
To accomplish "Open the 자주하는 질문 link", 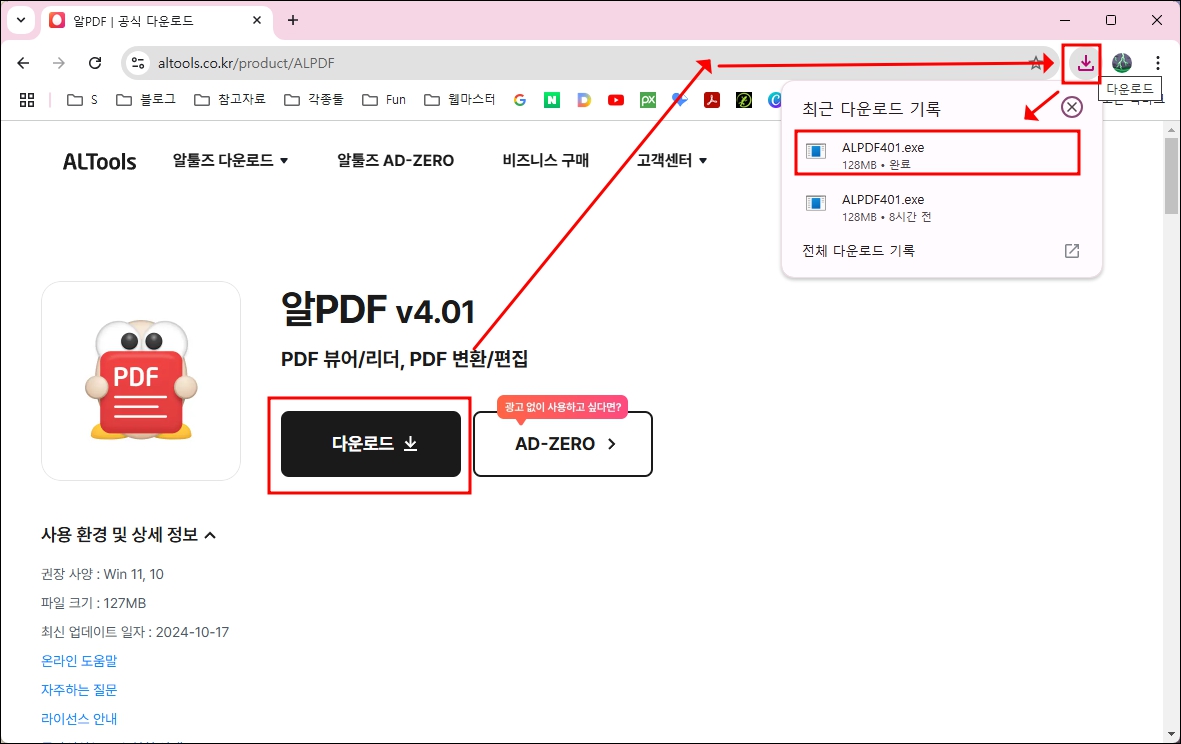I will [79, 690].
